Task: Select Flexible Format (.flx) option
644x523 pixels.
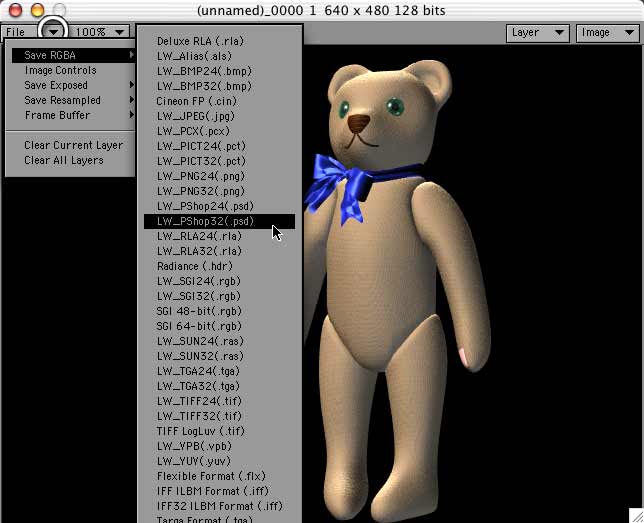Action: point(219,476)
